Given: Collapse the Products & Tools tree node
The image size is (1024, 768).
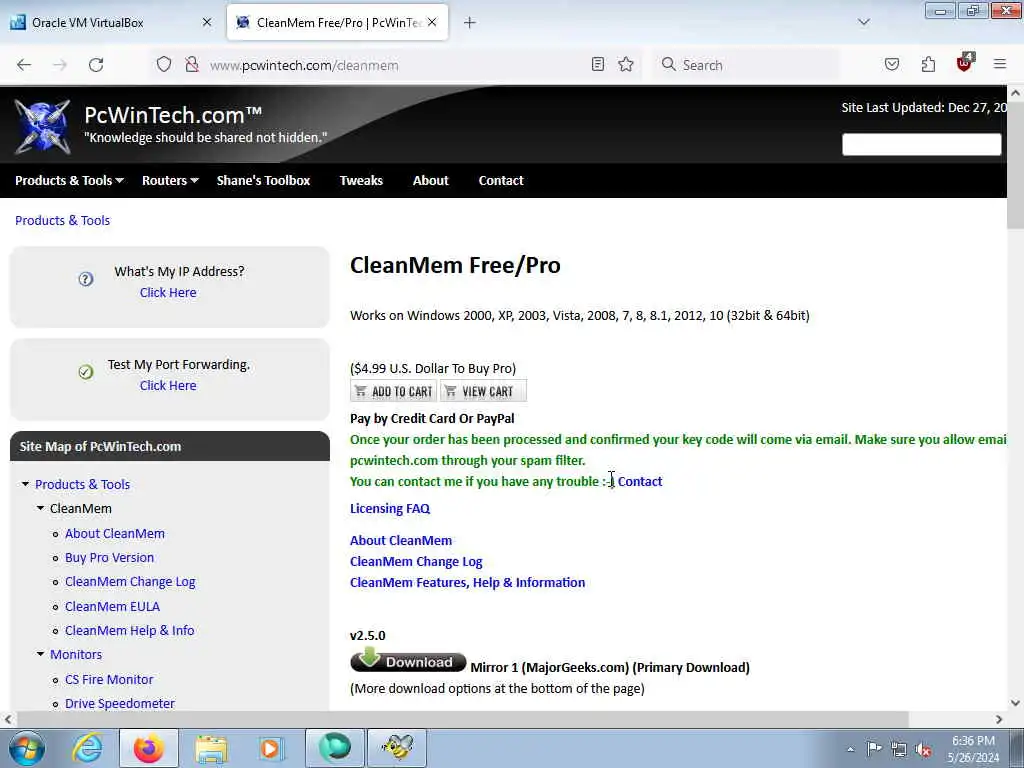Looking at the screenshot, I should coord(25,484).
